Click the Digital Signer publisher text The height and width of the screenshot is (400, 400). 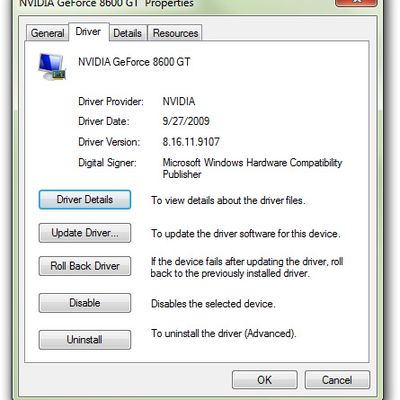tap(252, 168)
